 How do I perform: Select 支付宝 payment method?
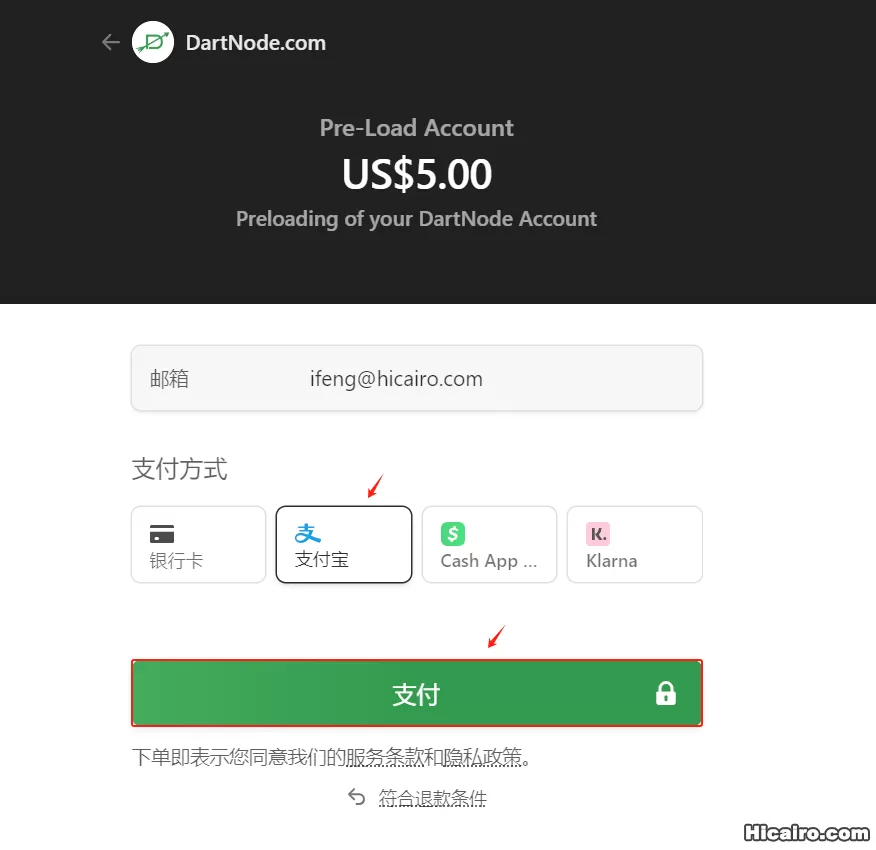click(344, 544)
